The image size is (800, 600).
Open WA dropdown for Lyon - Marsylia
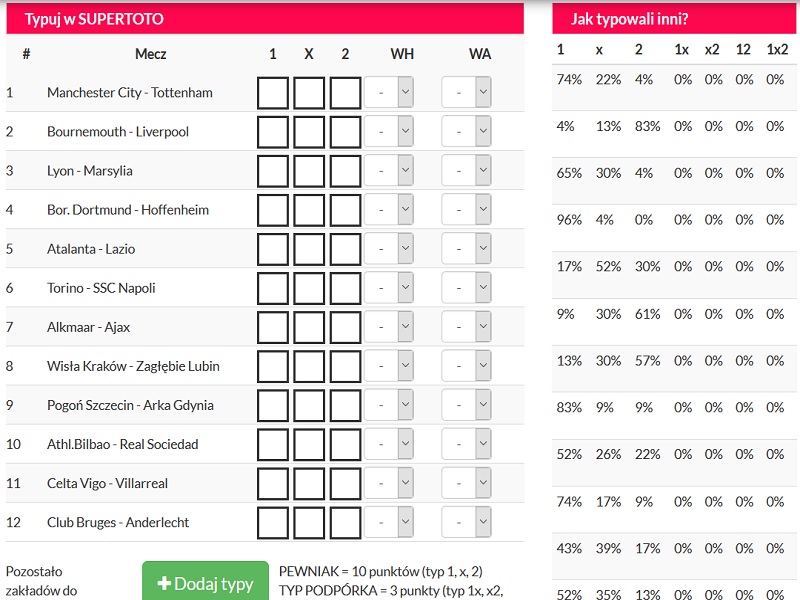pyautogui.click(x=466, y=170)
